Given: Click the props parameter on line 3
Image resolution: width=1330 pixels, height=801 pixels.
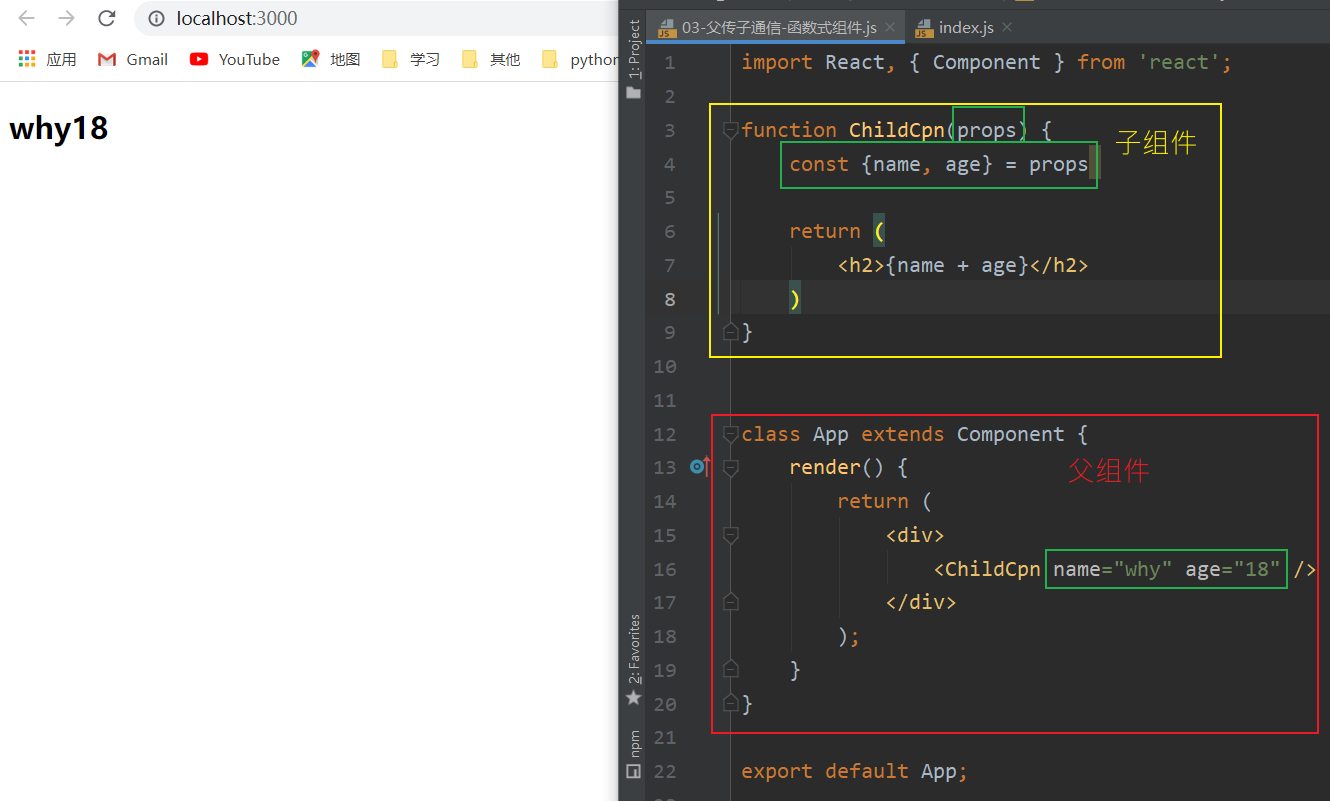Looking at the screenshot, I should (987, 130).
